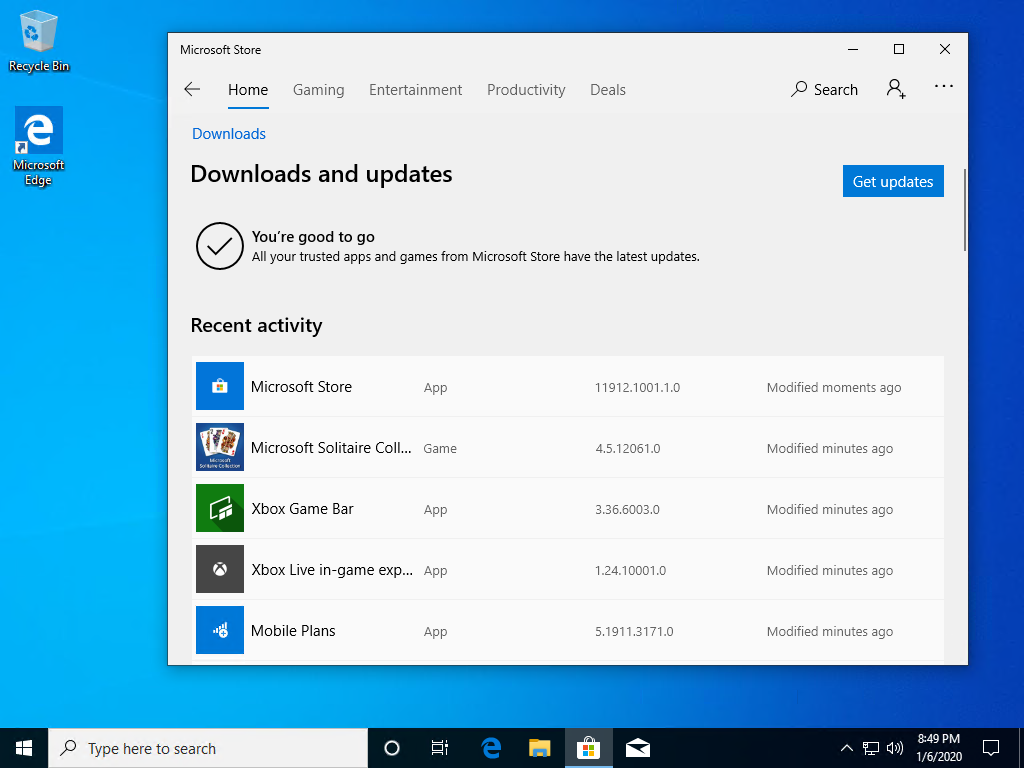The height and width of the screenshot is (768, 1024).
Task: Click the Mobile Plans app icon
Action: [220, 630]
